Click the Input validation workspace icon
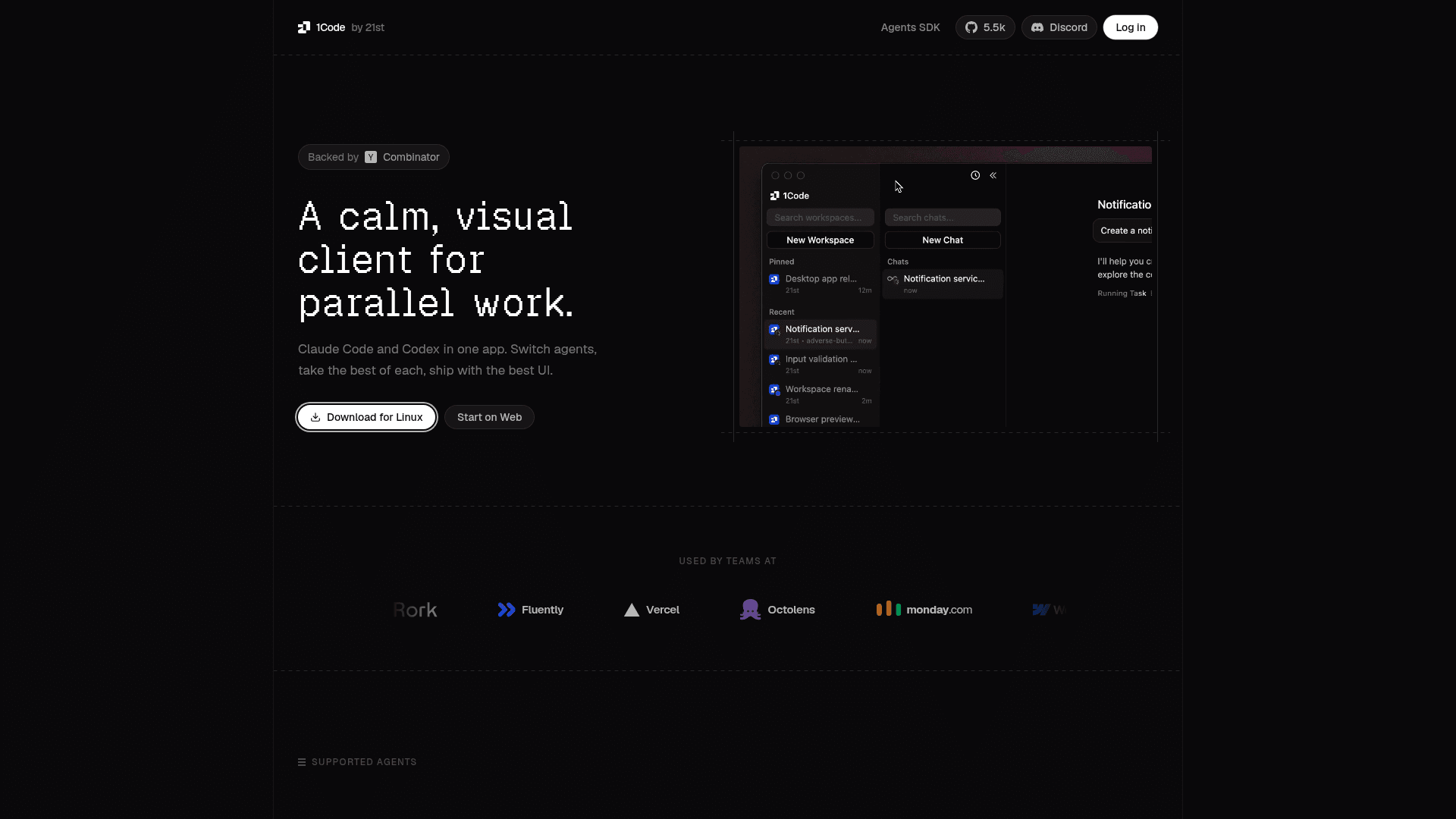Image resolution: width=1456 pixels, height=819 pixels. (x=774, y=359)
